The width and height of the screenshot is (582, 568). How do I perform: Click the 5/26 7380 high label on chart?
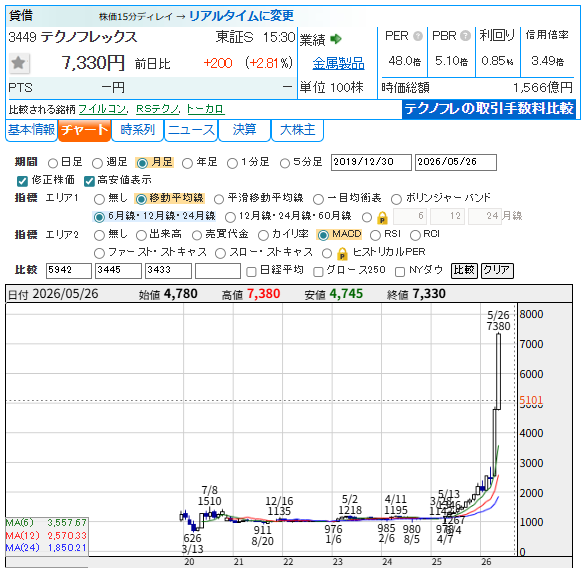(x=498, y=321)
